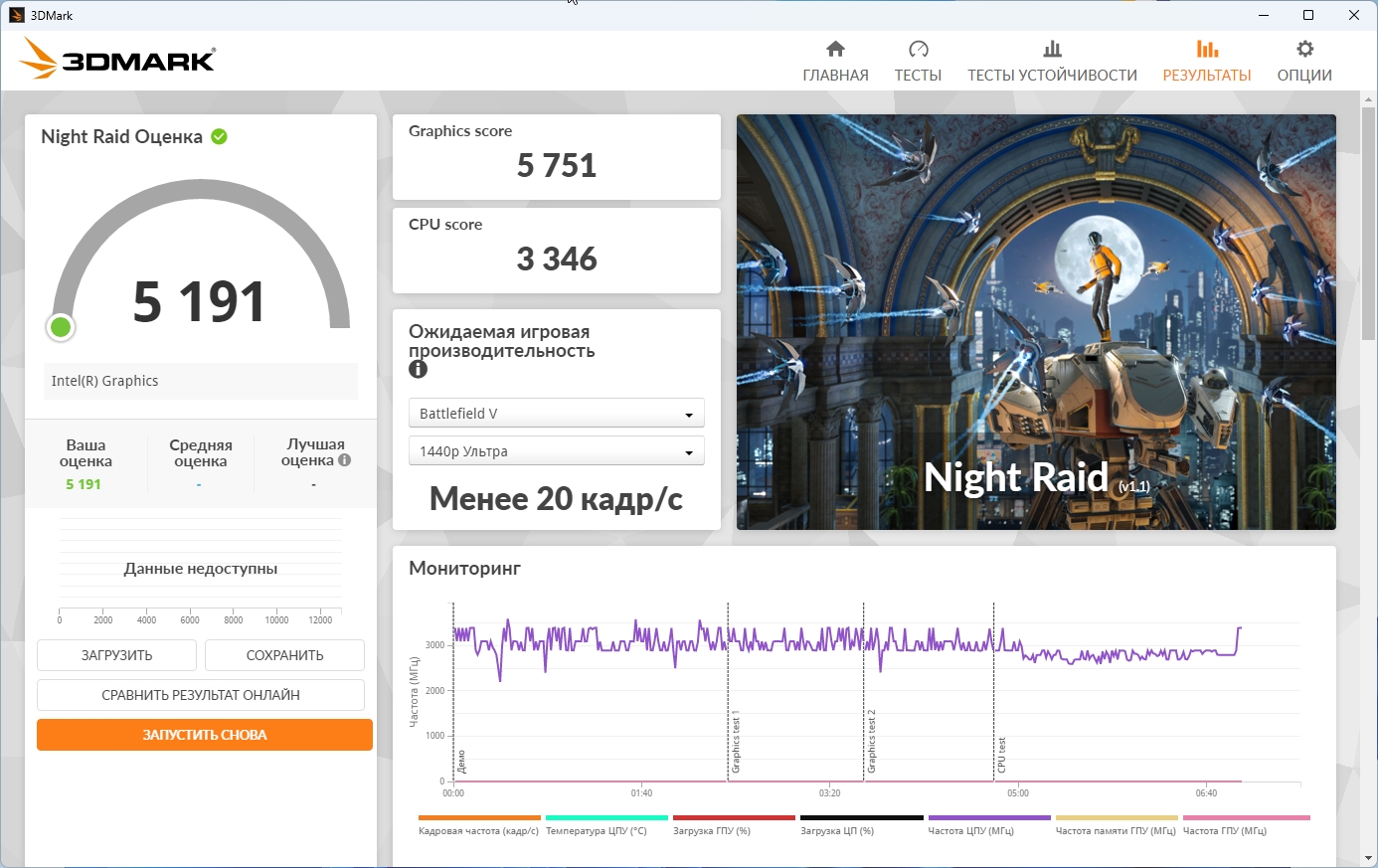This screenshot has width=1378, height=868.
Task: Click the Night Raid preview image
Action: 1036,321
